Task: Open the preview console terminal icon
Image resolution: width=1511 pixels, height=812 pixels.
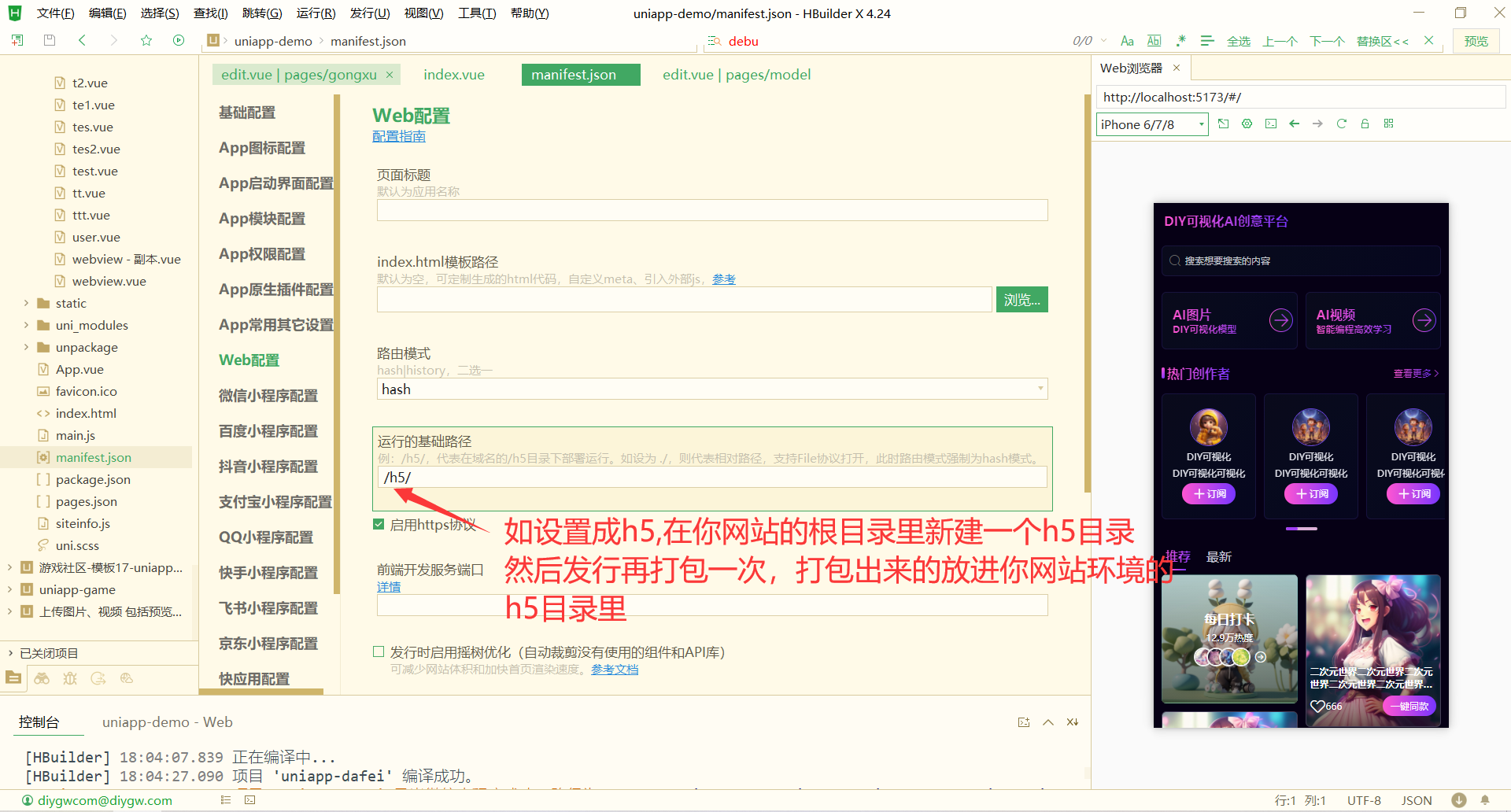Action: [1270, 124]
